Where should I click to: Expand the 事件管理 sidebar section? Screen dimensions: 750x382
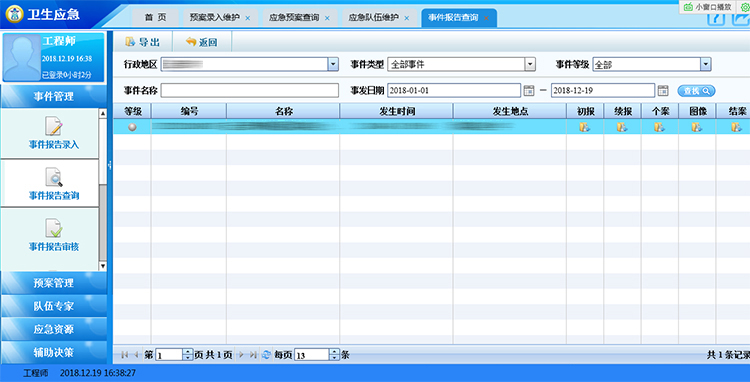pos(54,97)
